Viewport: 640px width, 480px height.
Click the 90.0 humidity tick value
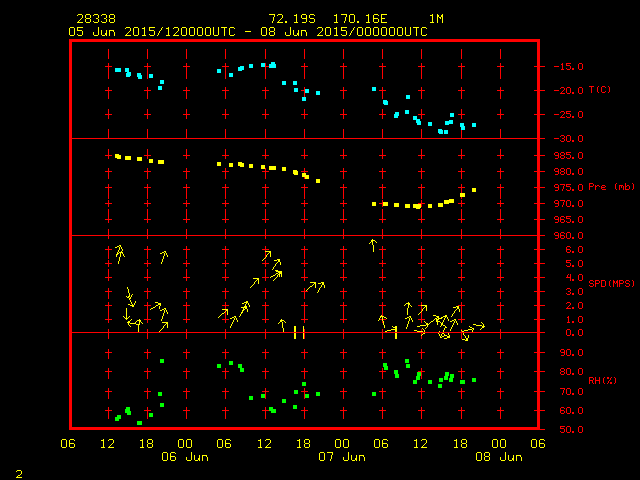click(x=568, y=352)
